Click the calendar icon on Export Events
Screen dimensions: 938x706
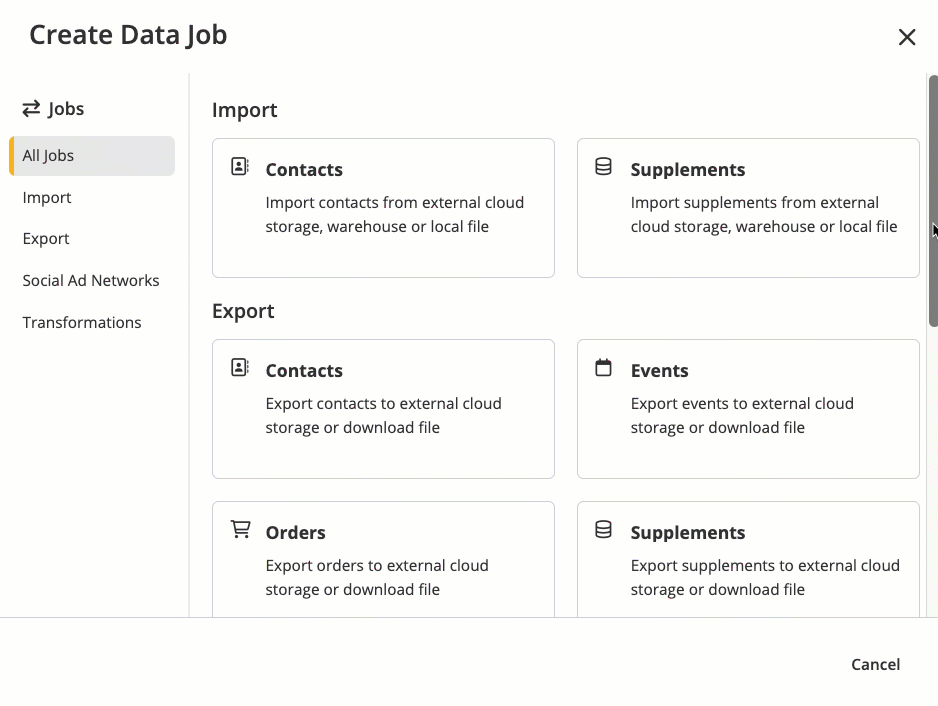604,367
